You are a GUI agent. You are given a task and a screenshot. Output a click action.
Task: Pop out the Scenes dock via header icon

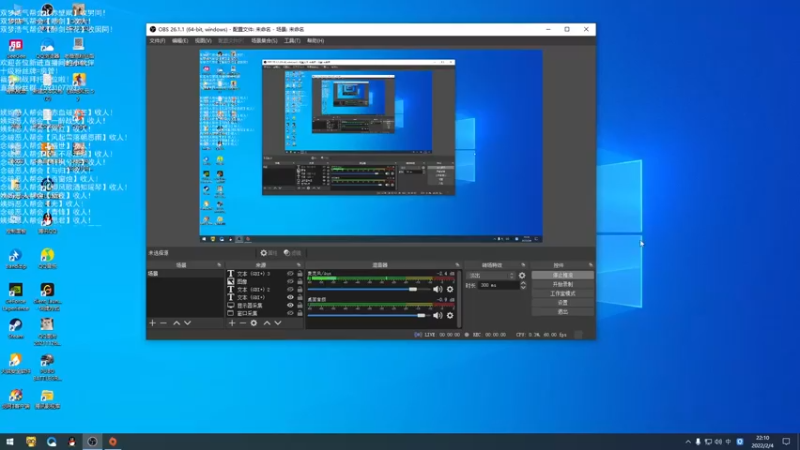tap(219, 265)
